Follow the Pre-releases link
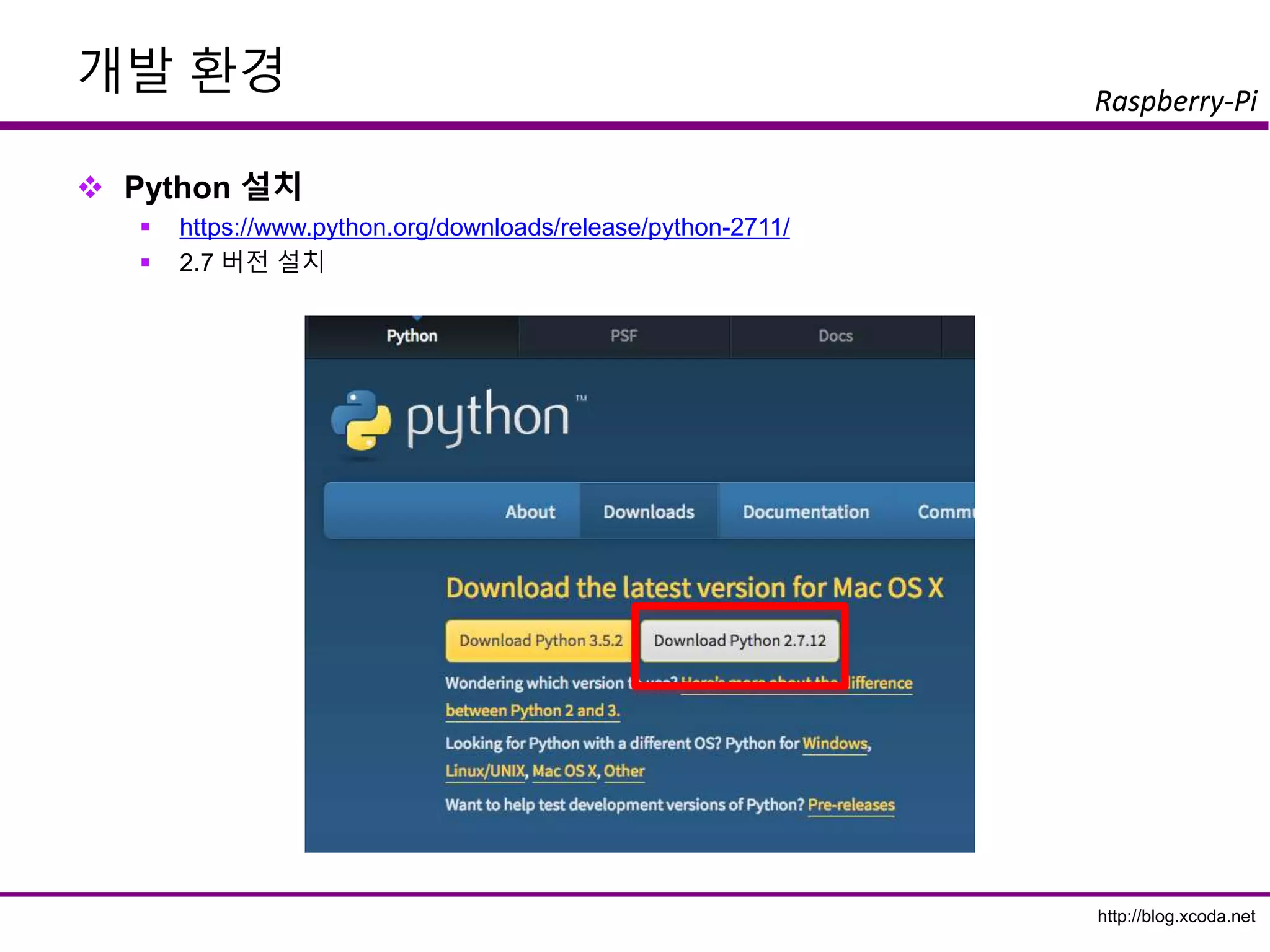Image resolution: width=1270 pixels, height=952 pixels. pyautogui.click(x=851, y=805)
